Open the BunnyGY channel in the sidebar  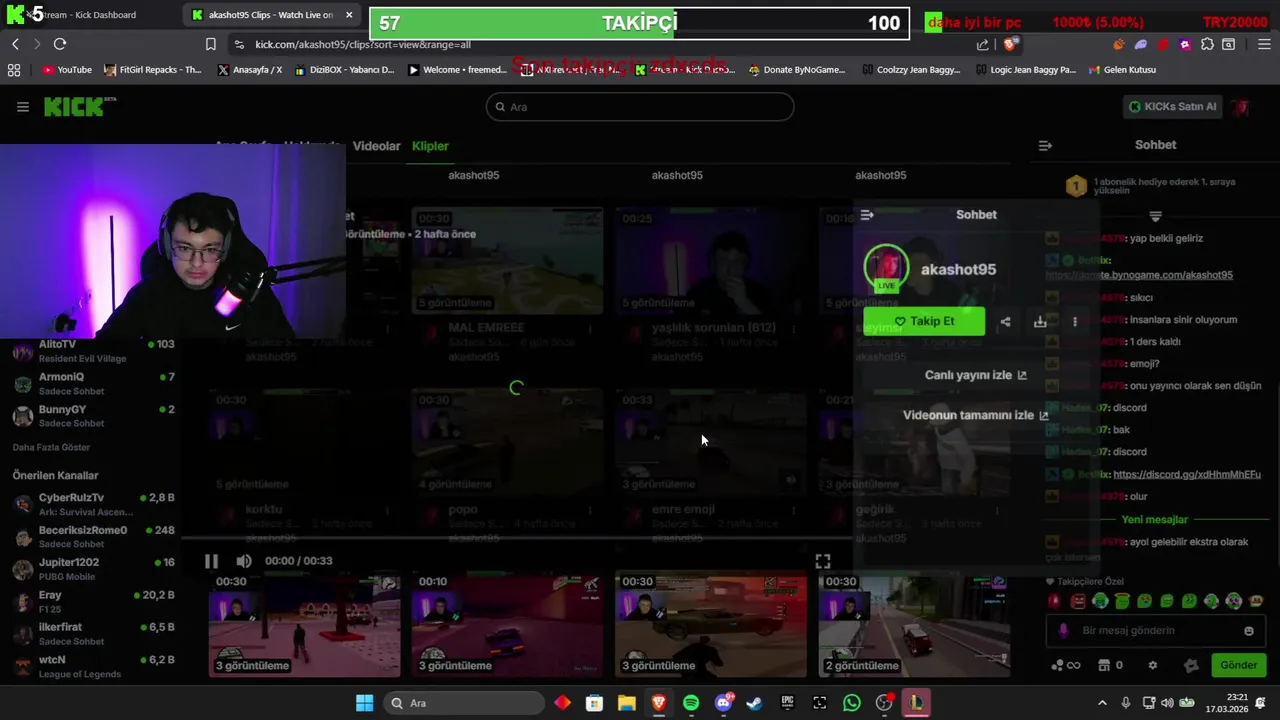click(x=93, y=415)
